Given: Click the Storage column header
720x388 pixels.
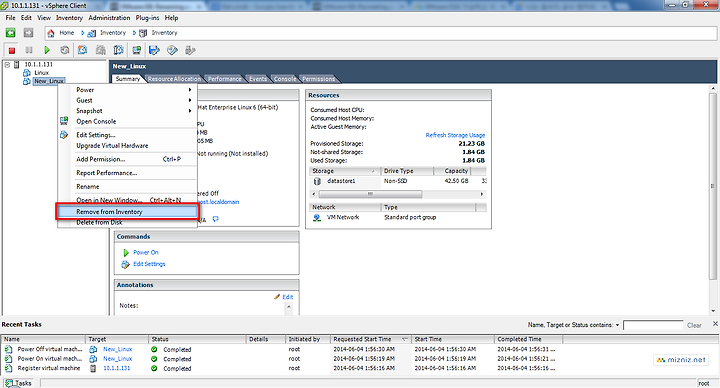Looking at the screenshot, I should pos(344,171).
